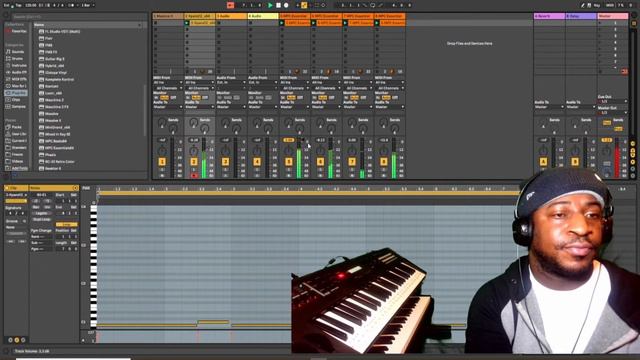Stop playback with the square stop button
The image size is (640, 360).
point(278,5)
